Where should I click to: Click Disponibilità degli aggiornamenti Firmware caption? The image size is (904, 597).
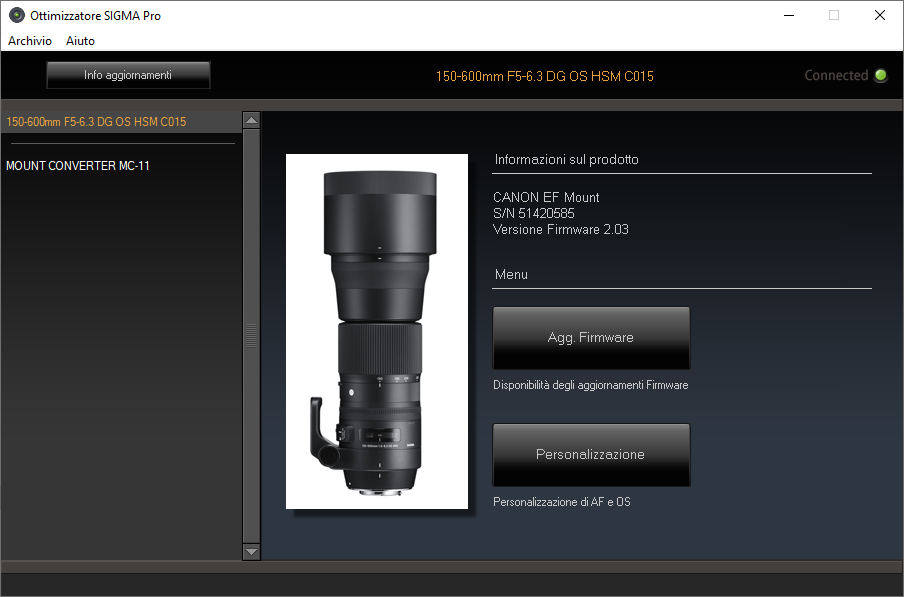(590, 385)
